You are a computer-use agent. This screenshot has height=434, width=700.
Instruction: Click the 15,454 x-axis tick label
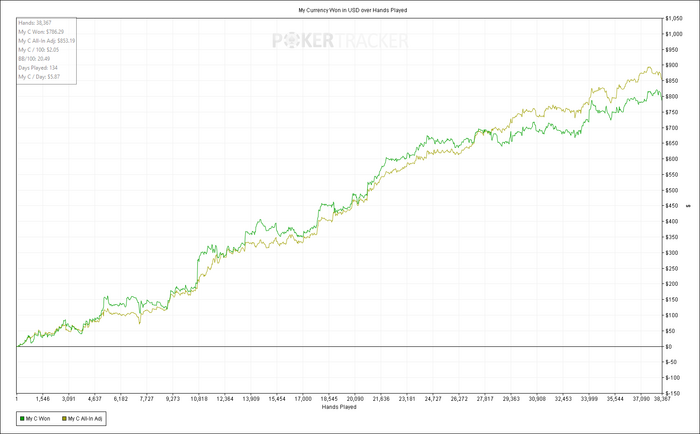coord(277,399)
